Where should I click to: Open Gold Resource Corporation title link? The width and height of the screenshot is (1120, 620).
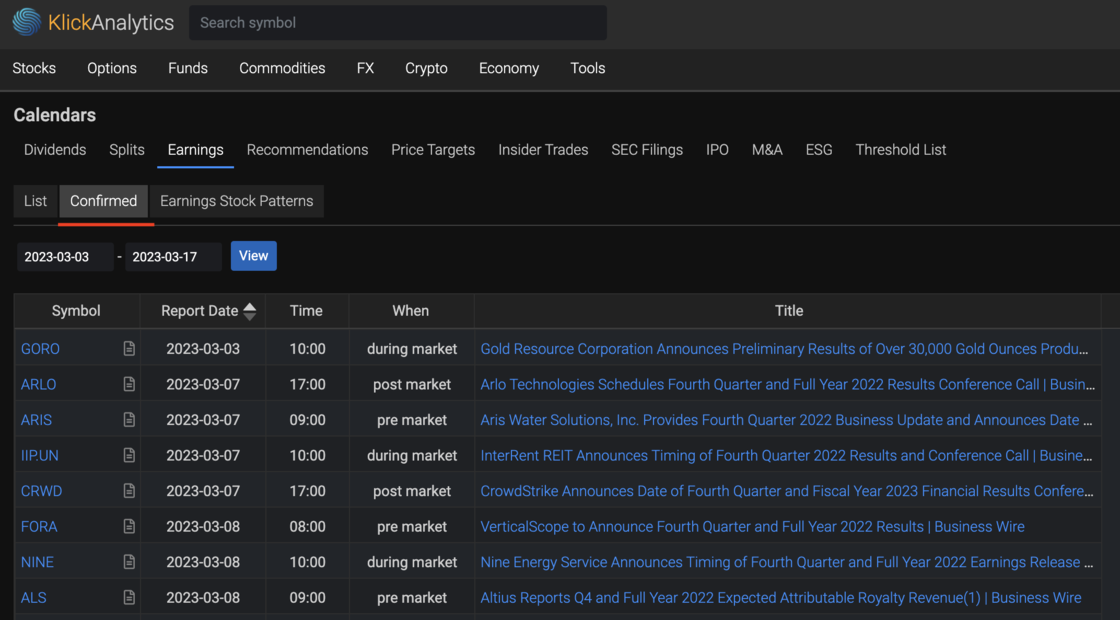coord(785,349)
